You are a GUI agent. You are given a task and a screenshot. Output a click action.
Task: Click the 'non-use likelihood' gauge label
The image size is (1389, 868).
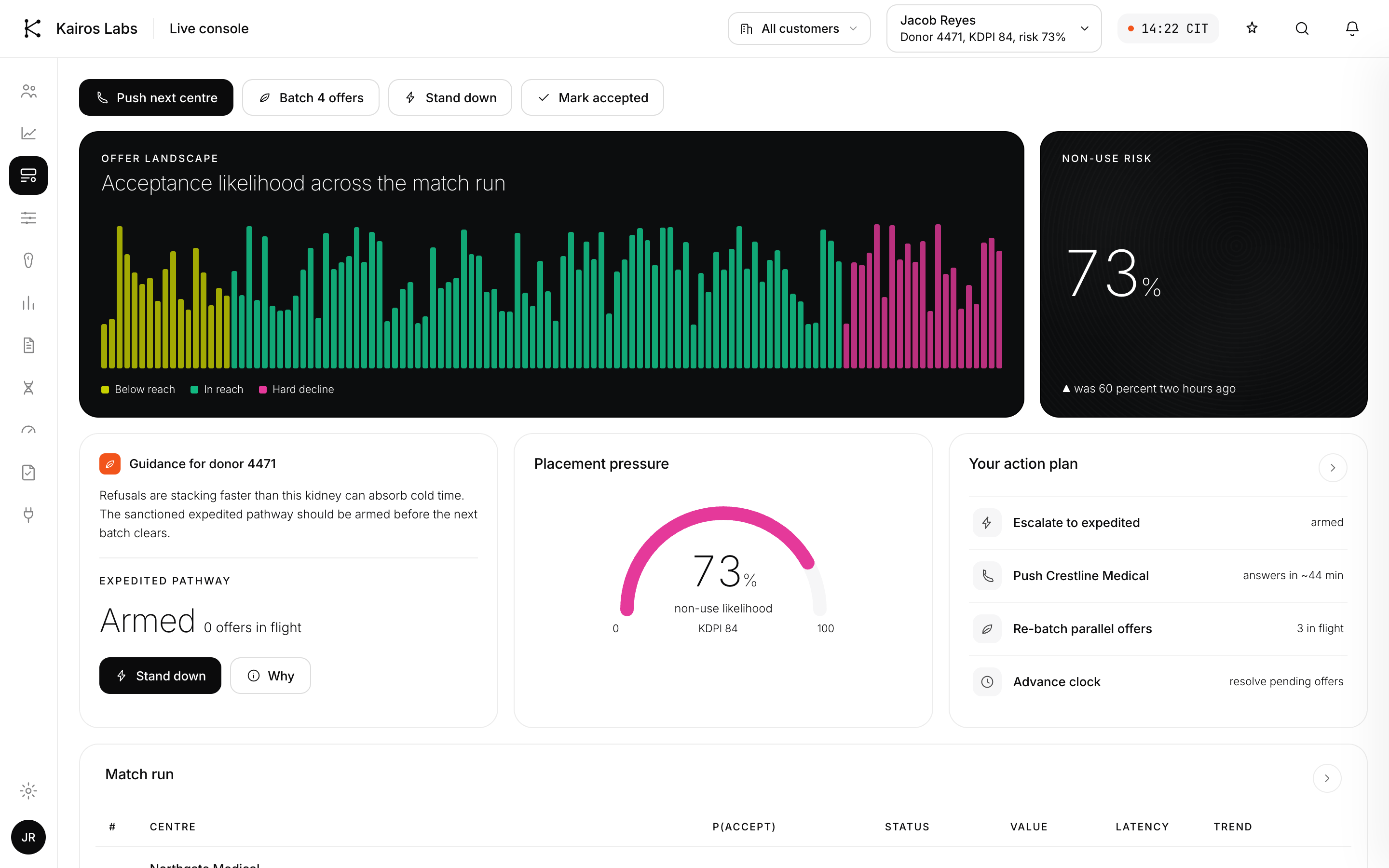coord(723,609)
